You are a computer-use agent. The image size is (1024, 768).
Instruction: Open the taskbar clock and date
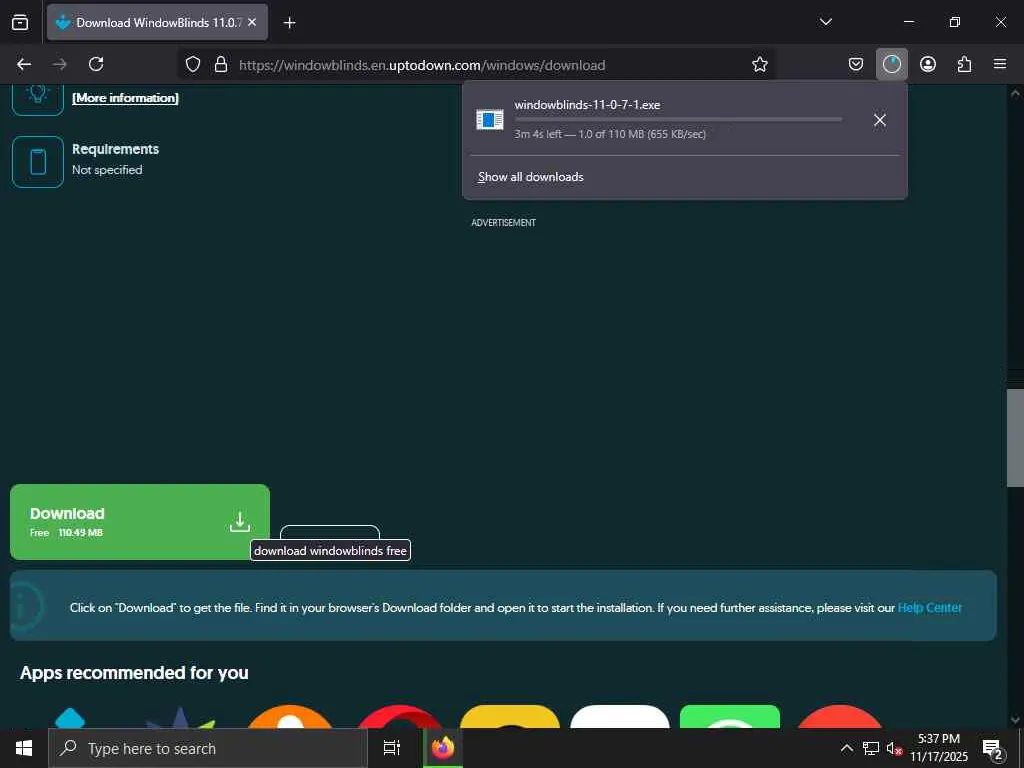tap(939, 748)
